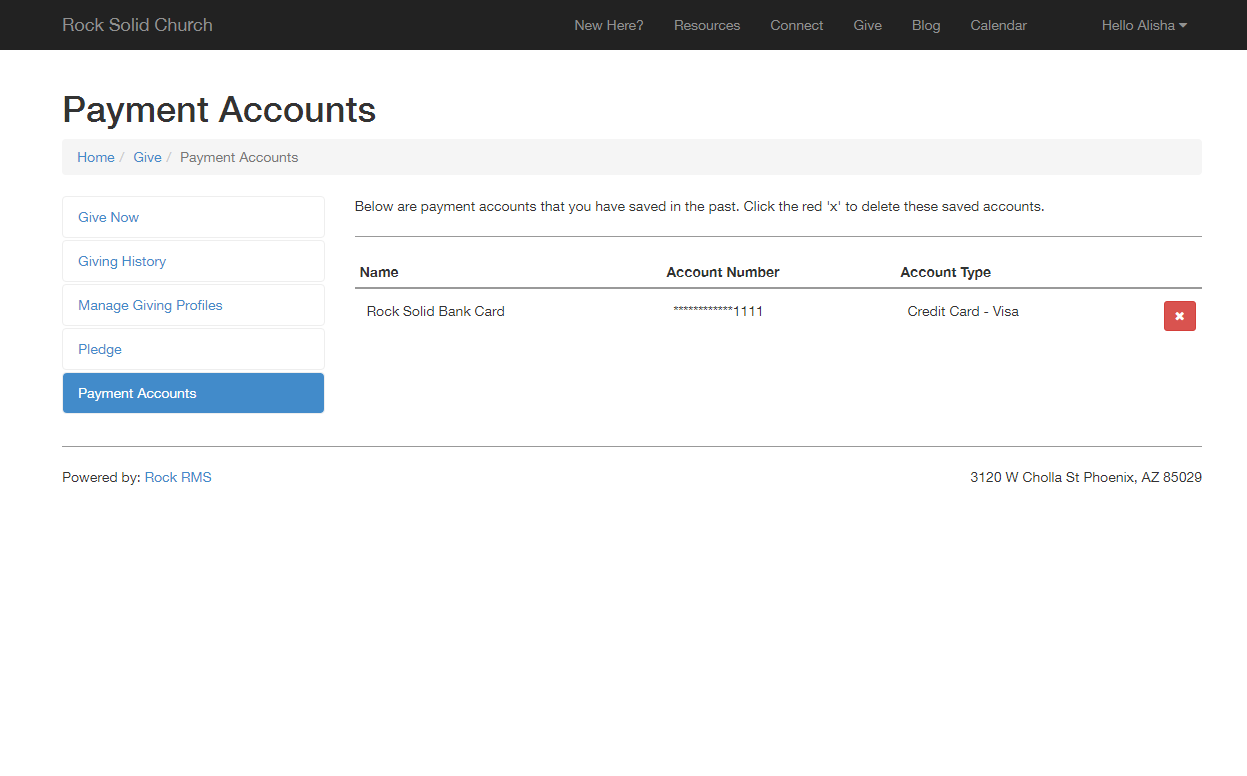
Task: Click the Credit Card - Visa cell
Action: pos(962,311)
